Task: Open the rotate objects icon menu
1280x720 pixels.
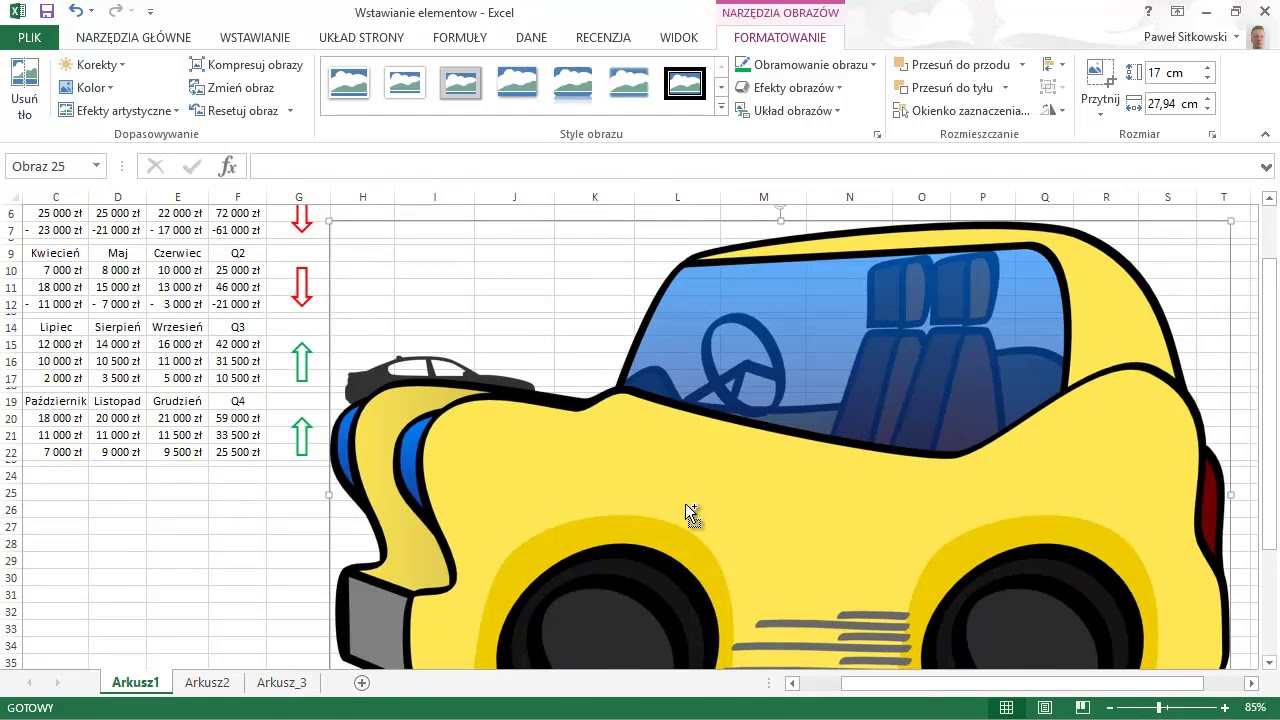Action: (1053, 111)
